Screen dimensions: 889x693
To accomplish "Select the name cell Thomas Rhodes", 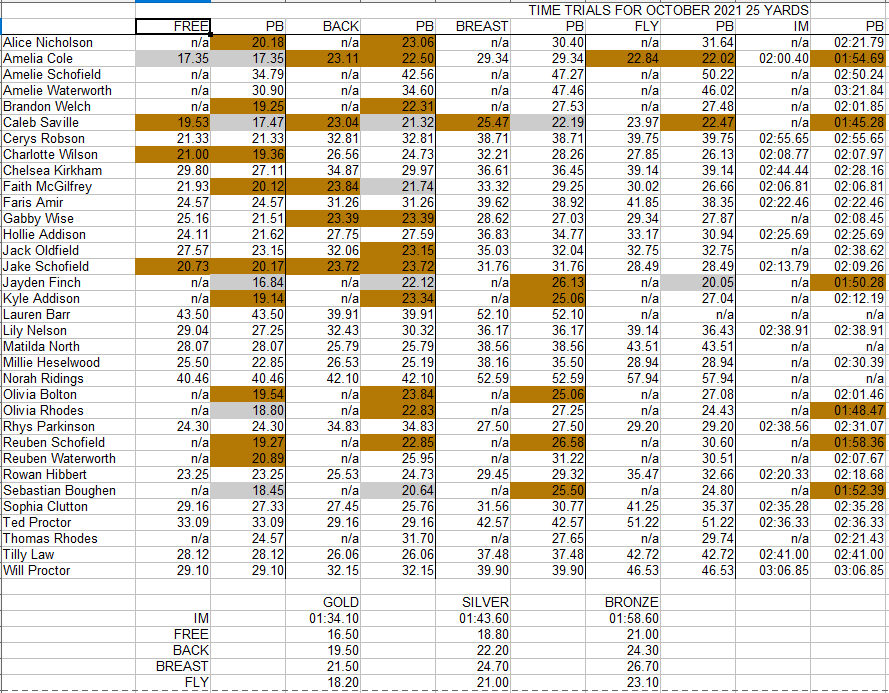I will (x=68, y=538).
